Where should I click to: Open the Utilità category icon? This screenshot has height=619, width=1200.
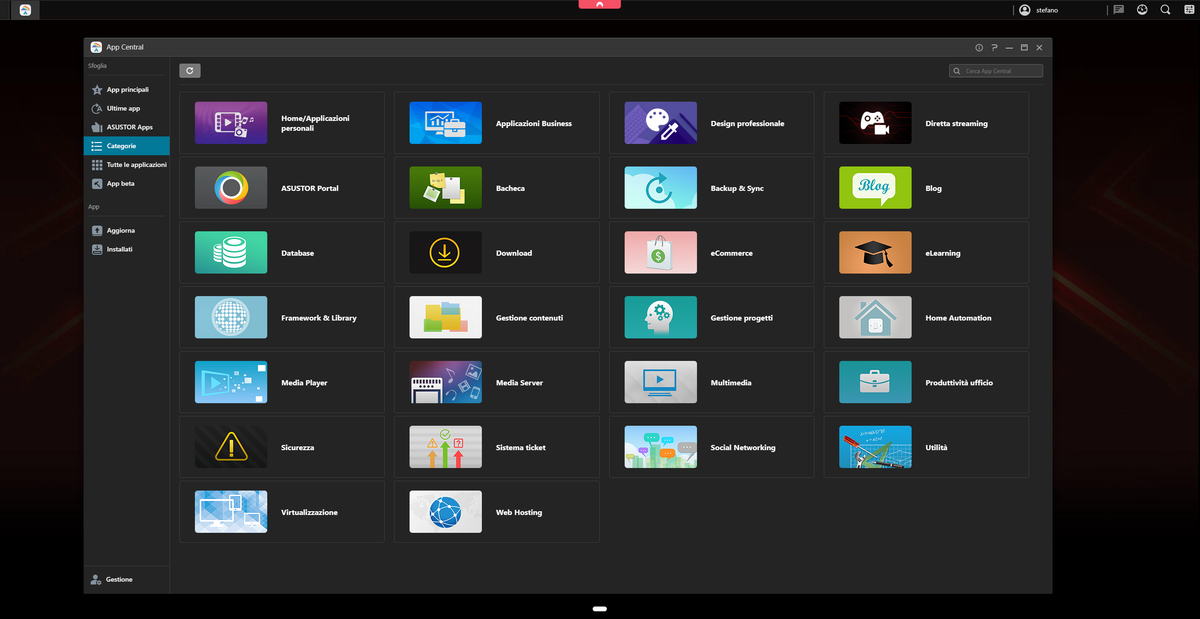click(875, 447)
